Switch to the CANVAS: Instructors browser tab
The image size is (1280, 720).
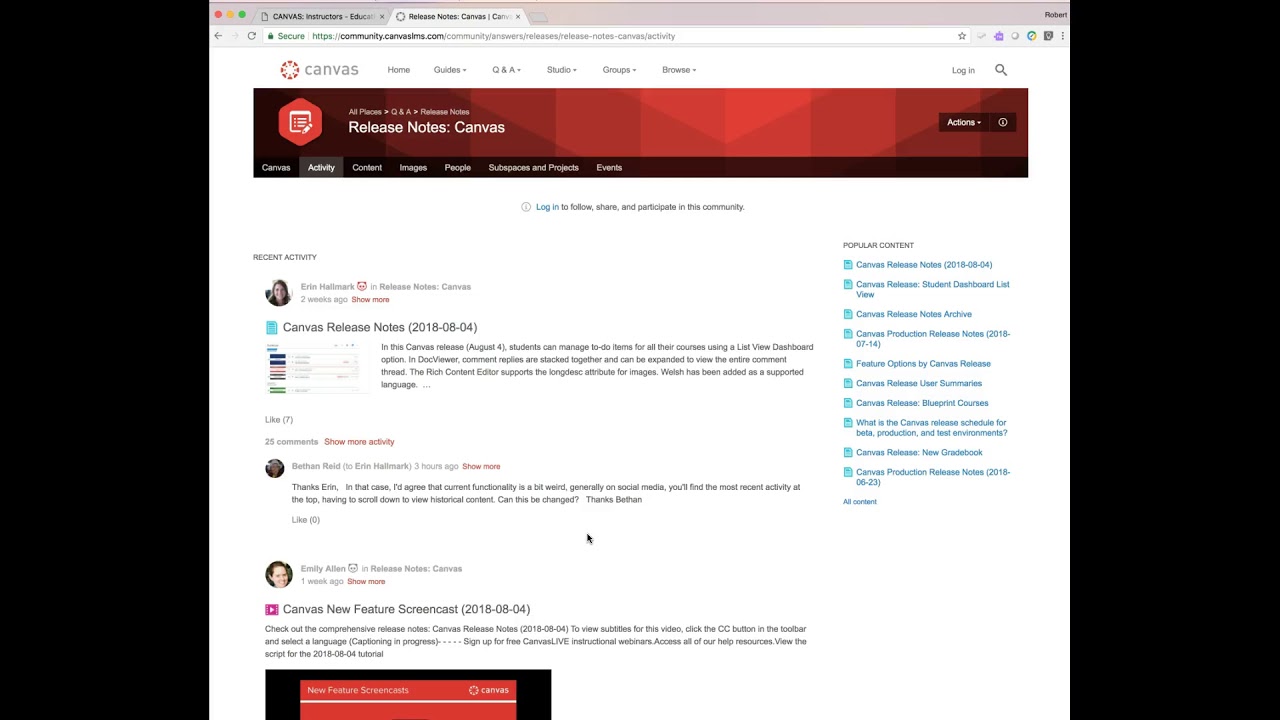click(x=322, y=16)
